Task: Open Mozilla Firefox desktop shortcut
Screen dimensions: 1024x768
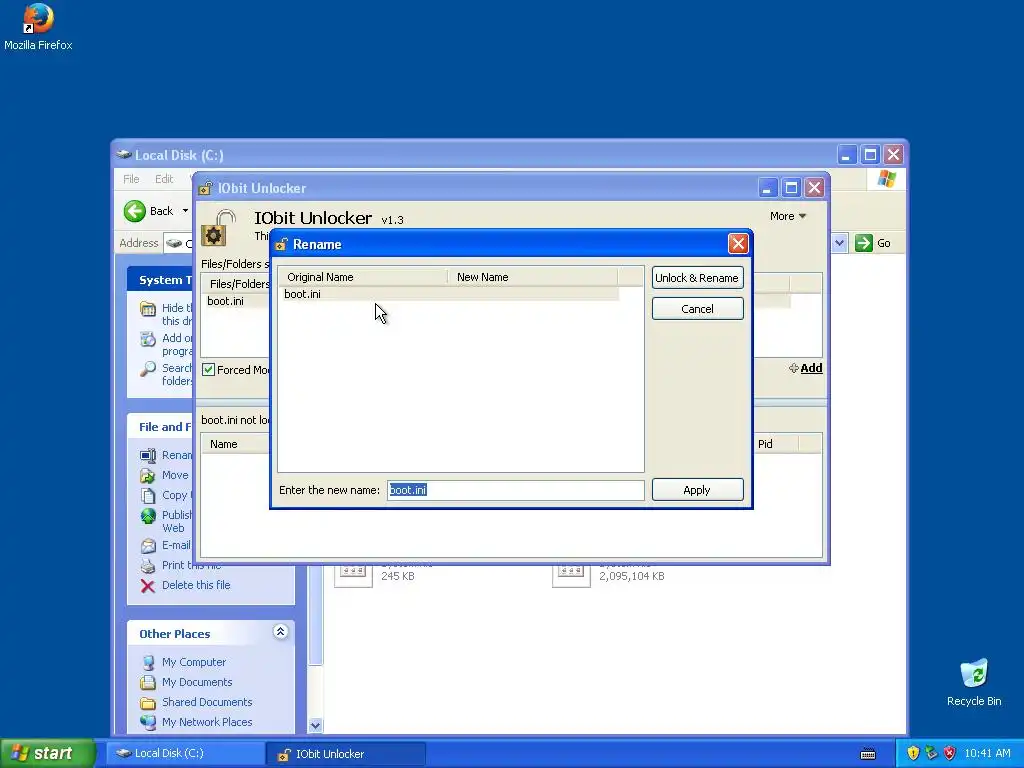Action: (x=38, y=27)
